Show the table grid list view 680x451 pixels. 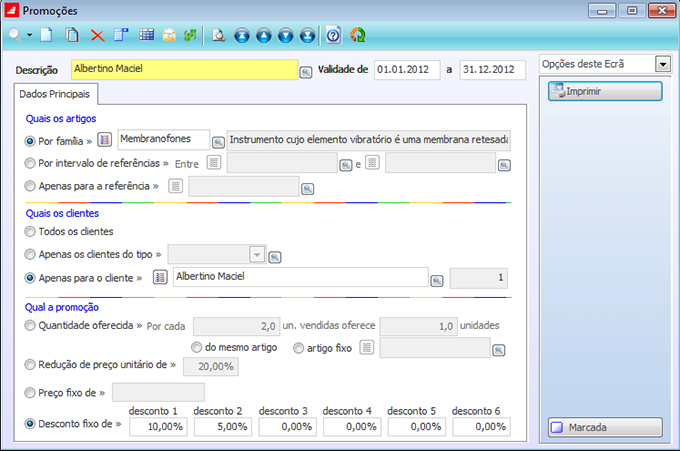pyautogui.click(x=147, y=35)
